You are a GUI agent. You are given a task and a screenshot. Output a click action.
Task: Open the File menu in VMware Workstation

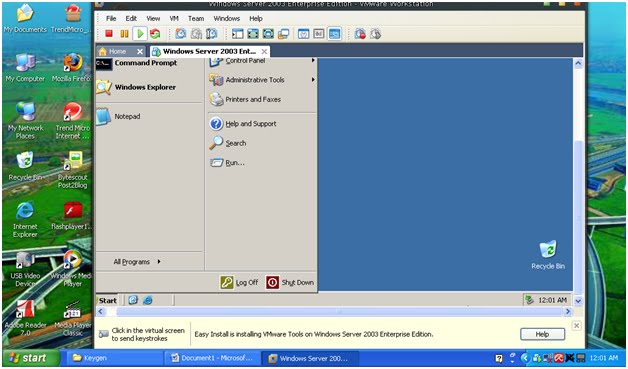coord(111,18)
